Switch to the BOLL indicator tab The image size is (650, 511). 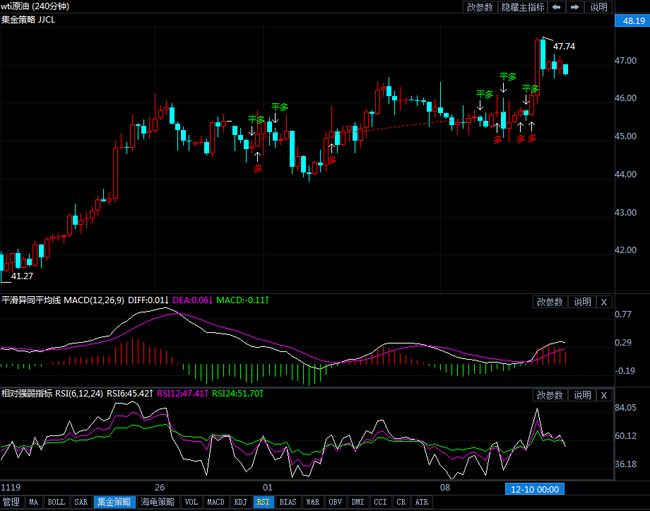(56, 502)
